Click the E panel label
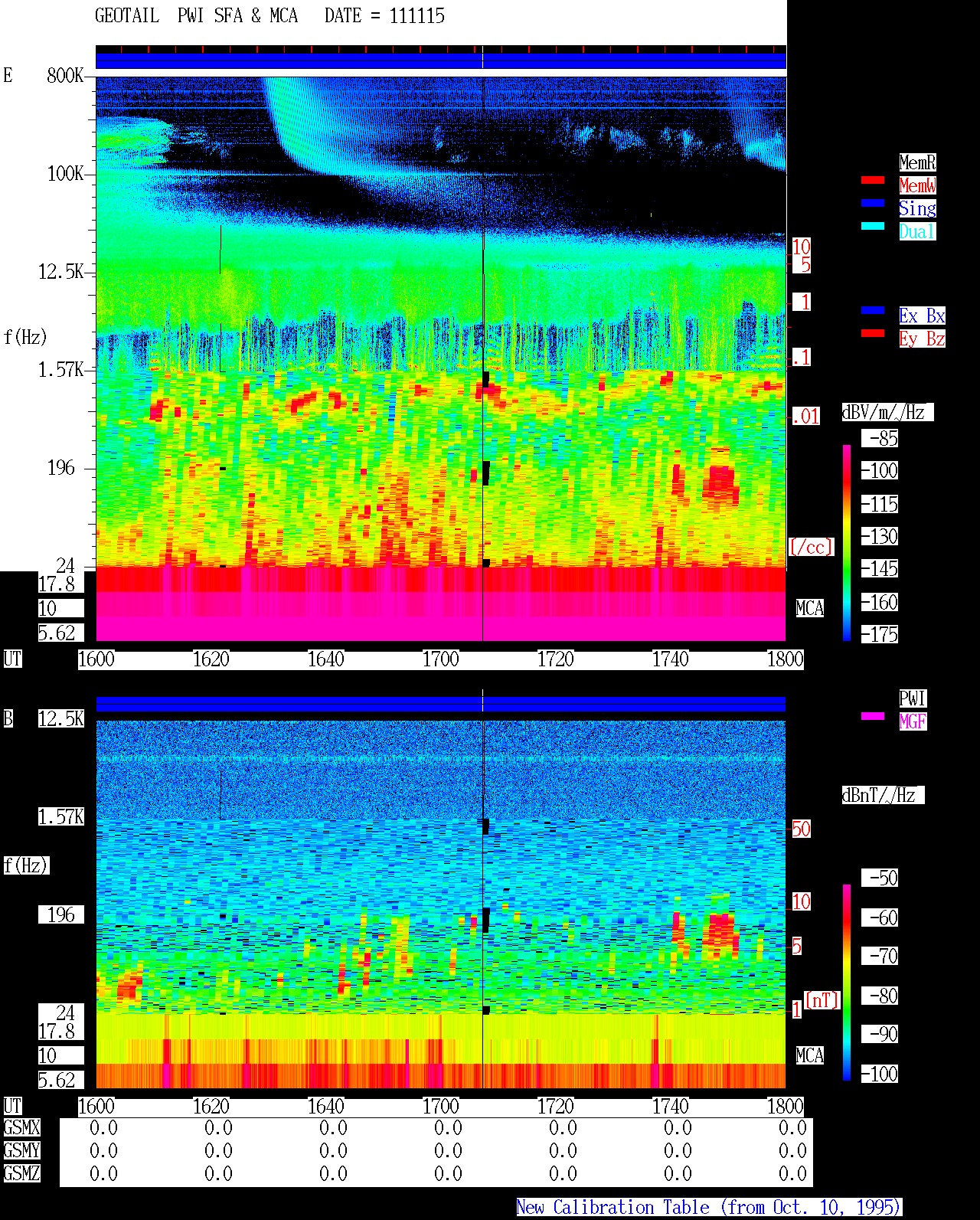The image size is (980, 1220). (8, 75)
